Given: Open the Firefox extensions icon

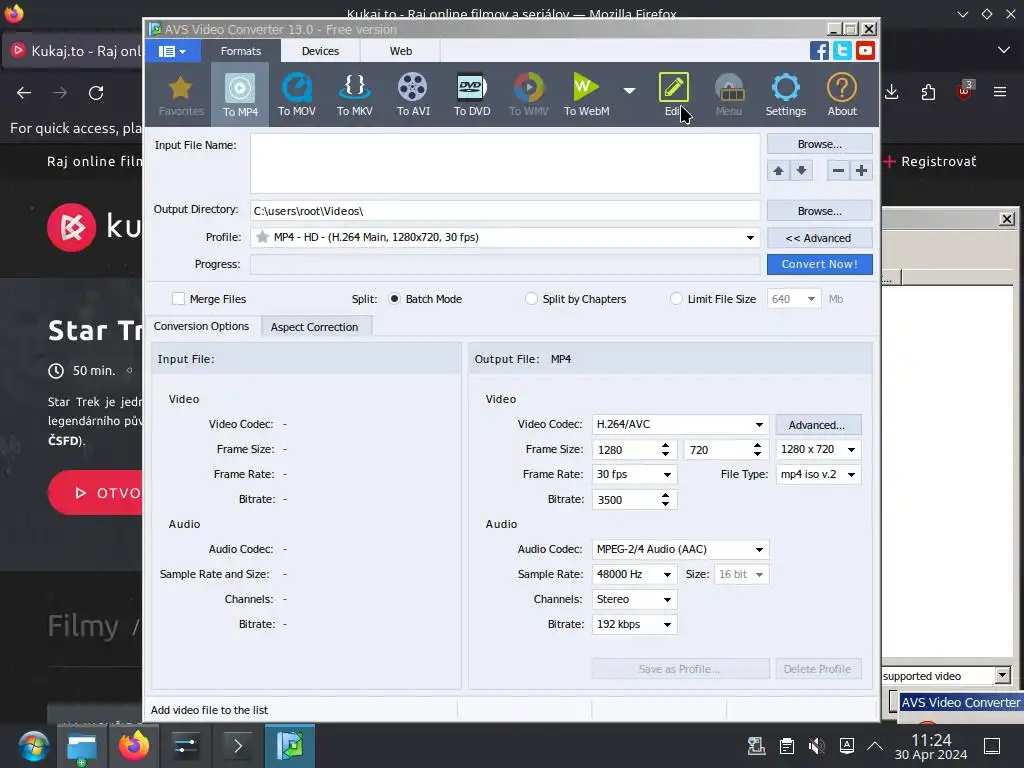Looking at the screenshot, I should coord(928,92).
